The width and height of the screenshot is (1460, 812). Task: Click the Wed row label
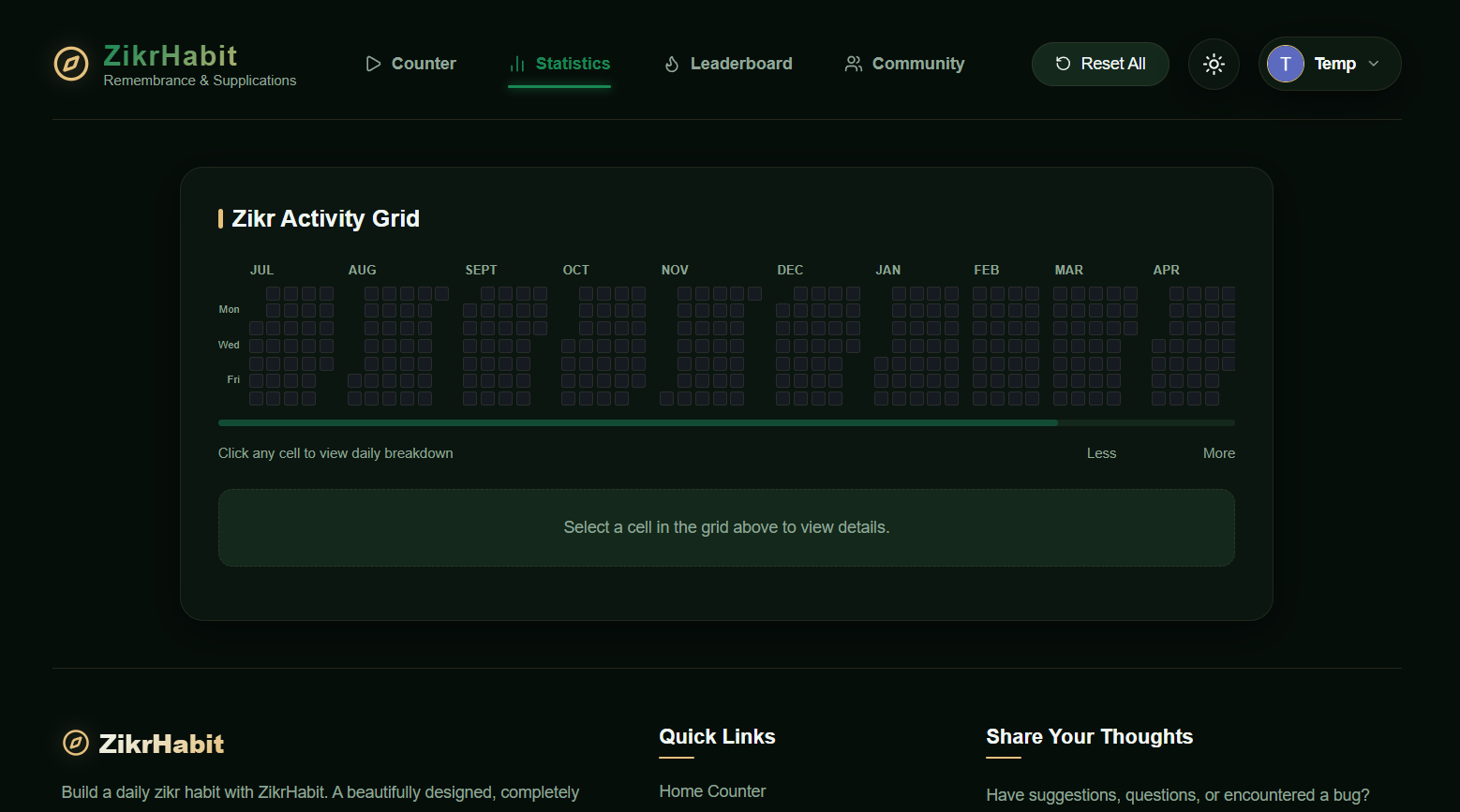(x=229, y=345)
